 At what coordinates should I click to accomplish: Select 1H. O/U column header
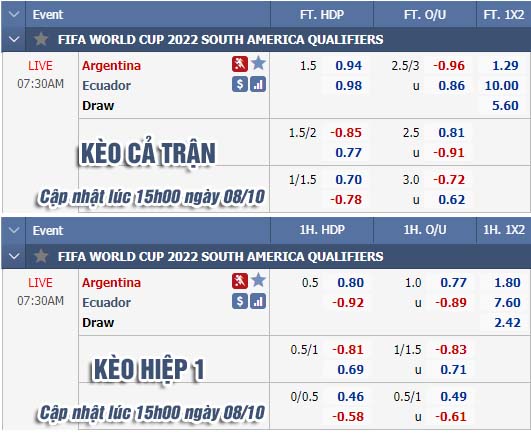pyautogui.click(x=425, y=230)
